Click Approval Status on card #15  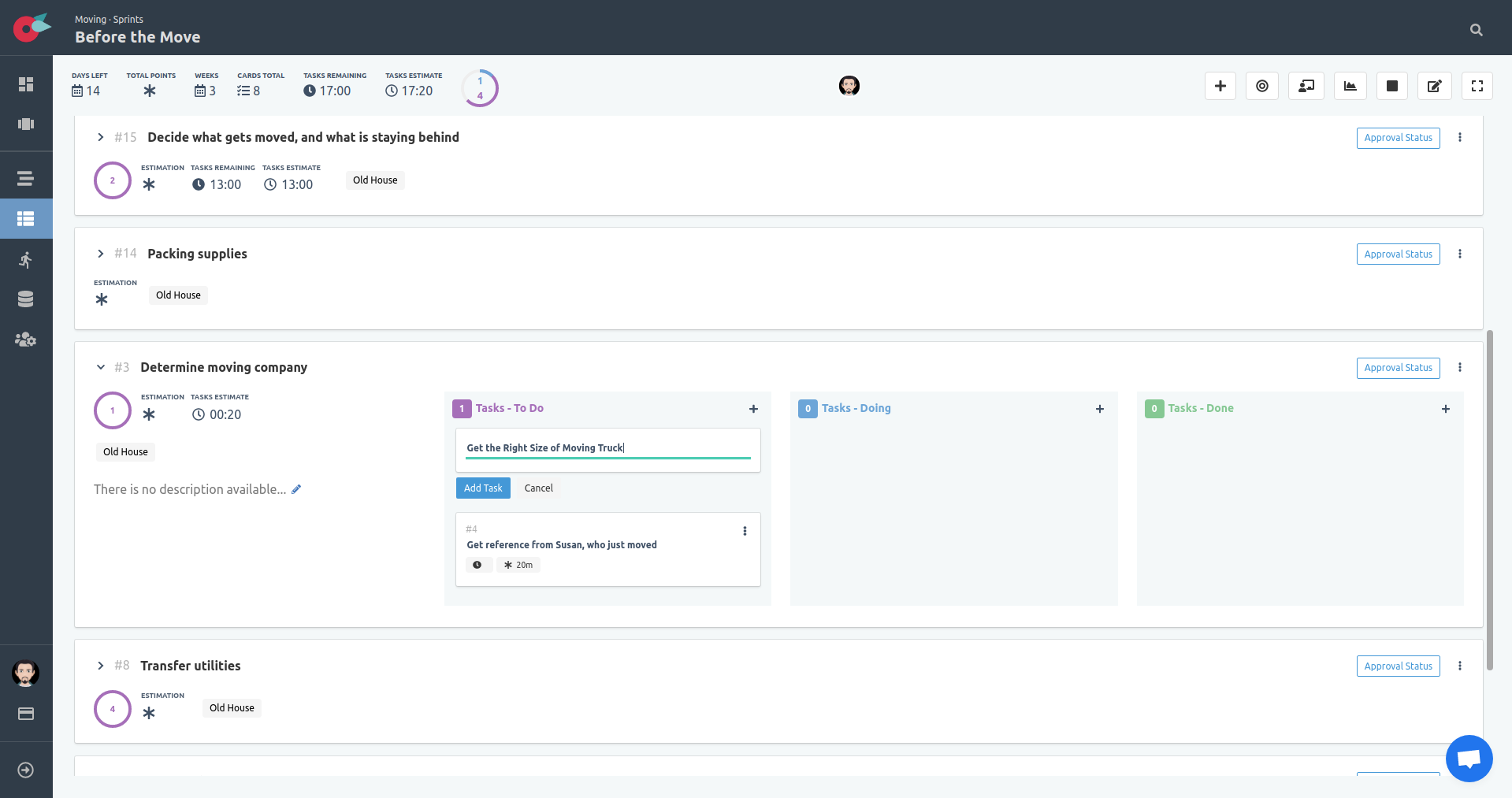1399,138
